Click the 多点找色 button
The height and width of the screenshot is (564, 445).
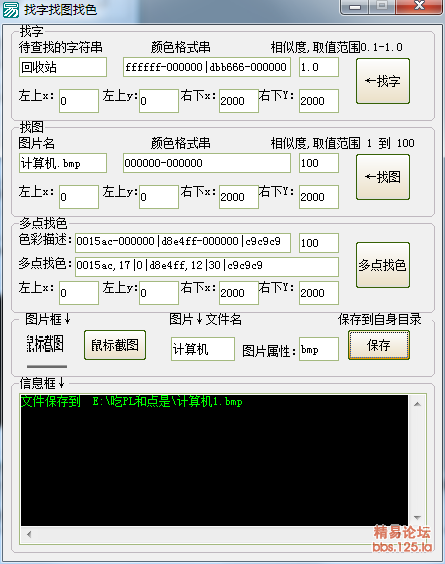click(383, 265)
